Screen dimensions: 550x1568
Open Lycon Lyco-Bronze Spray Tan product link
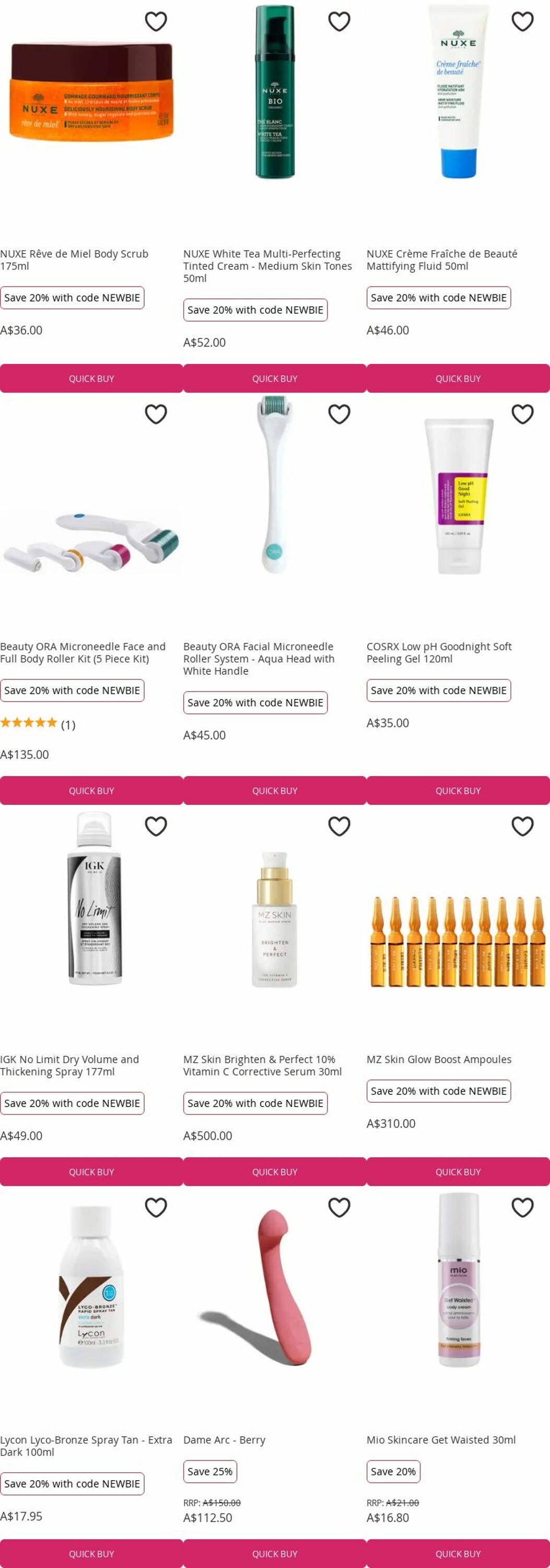click(86, 1446)
